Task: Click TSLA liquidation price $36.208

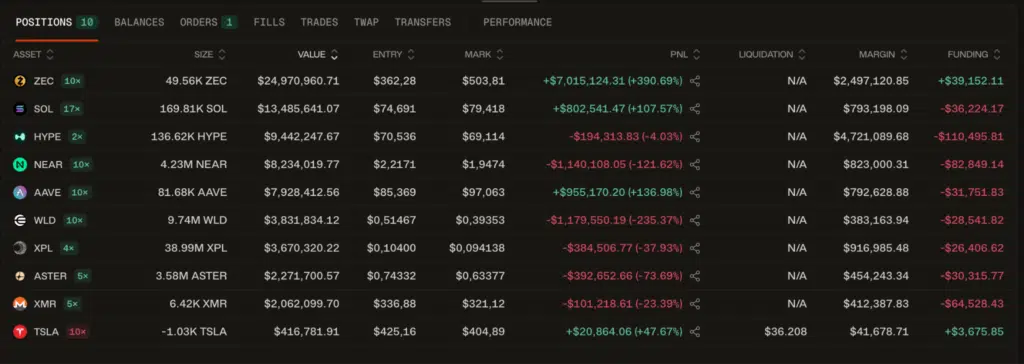Action: (786, 332)
